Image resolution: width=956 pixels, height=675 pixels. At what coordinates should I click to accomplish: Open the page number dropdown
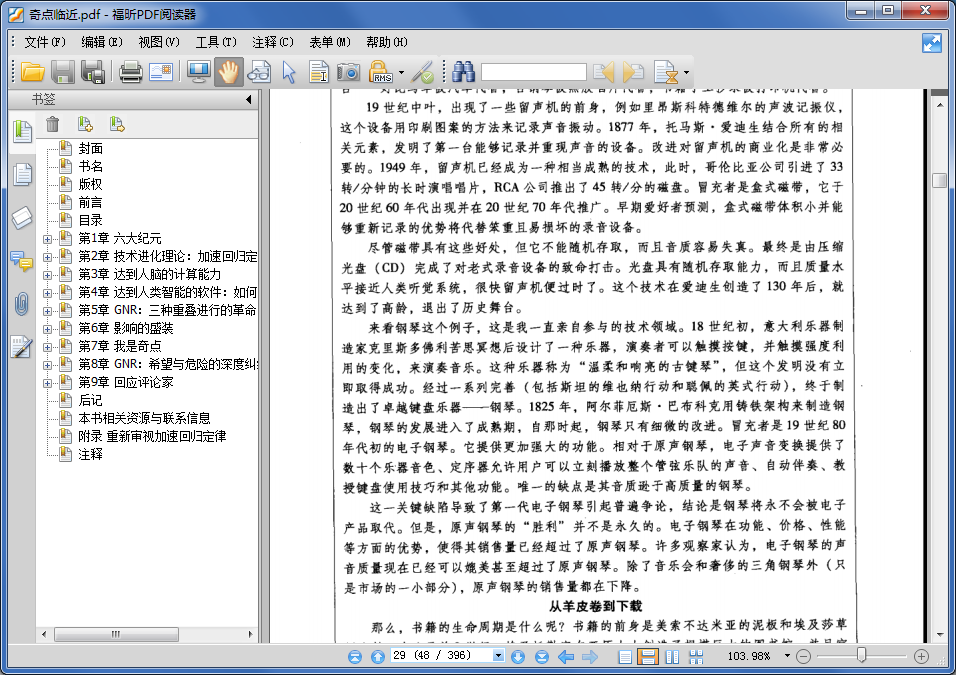[498, 655]
